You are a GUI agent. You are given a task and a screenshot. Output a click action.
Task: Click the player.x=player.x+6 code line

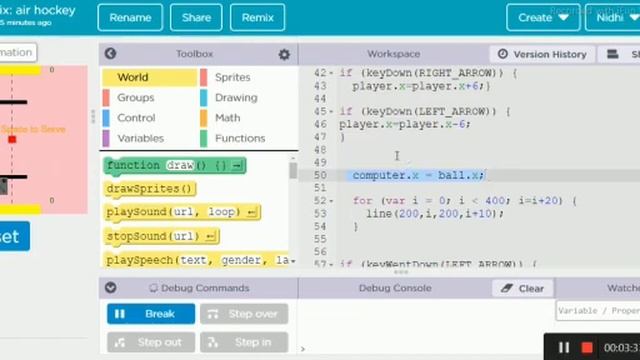pos(421,86)
